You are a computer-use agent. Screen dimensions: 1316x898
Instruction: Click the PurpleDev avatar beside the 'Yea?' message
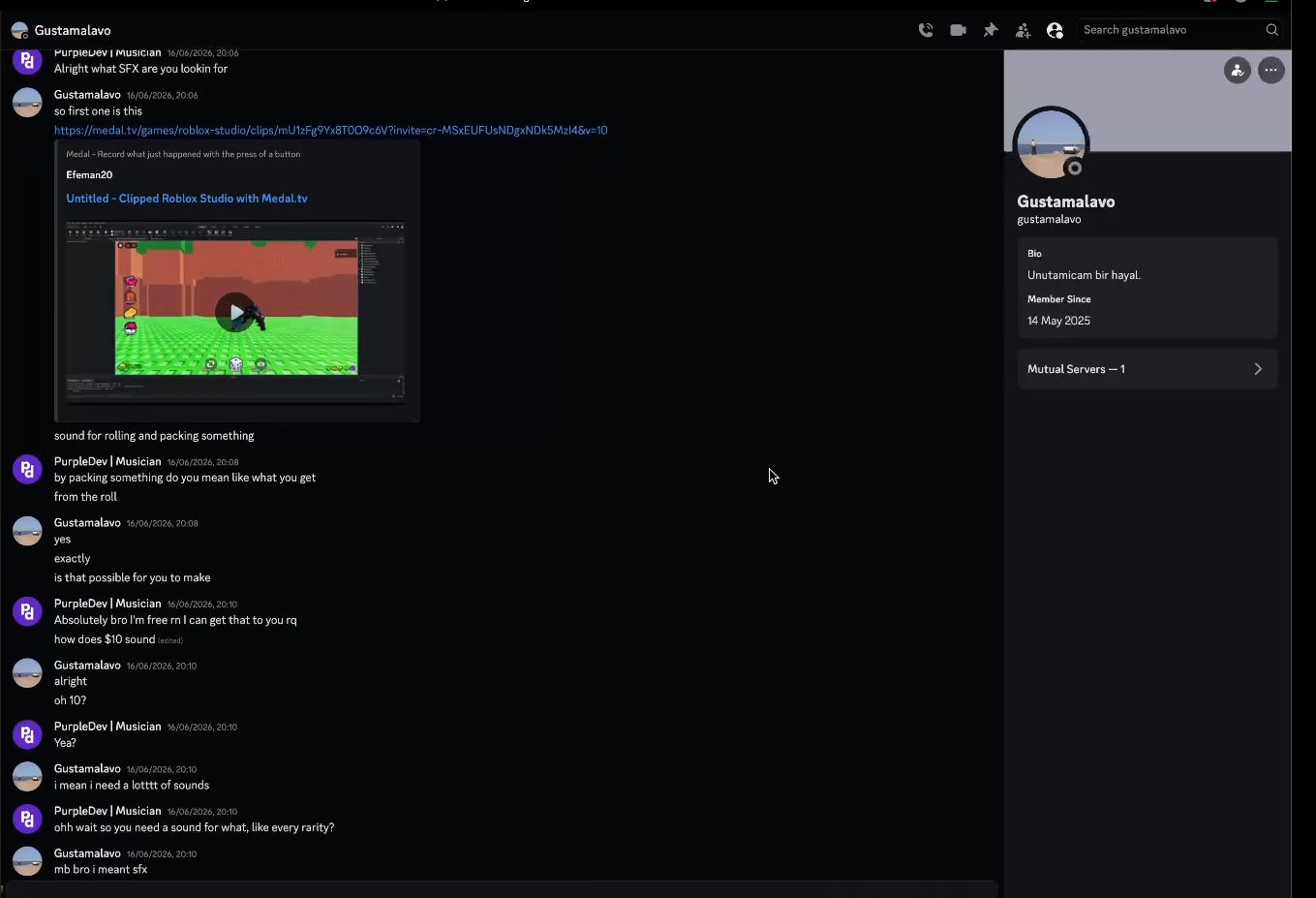[x=27, y=734]
